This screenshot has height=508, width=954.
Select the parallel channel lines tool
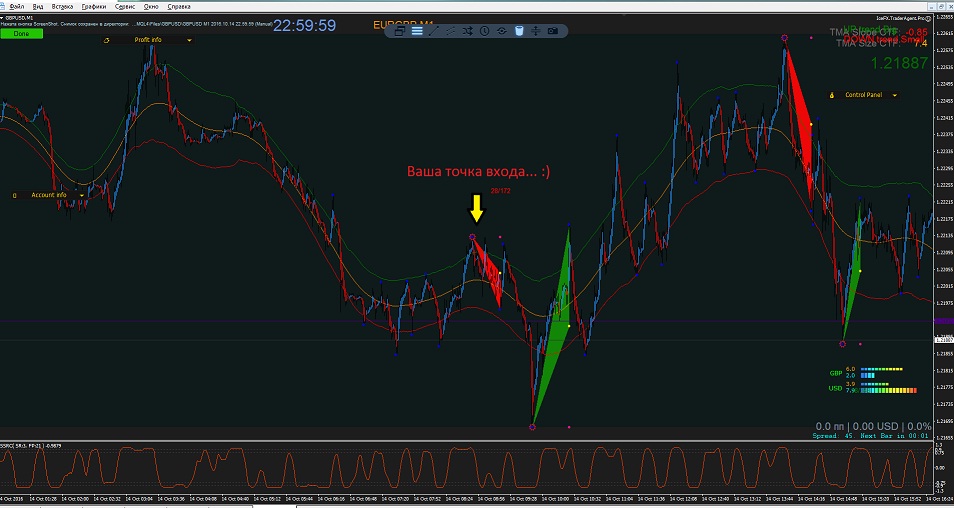point(451,31)
